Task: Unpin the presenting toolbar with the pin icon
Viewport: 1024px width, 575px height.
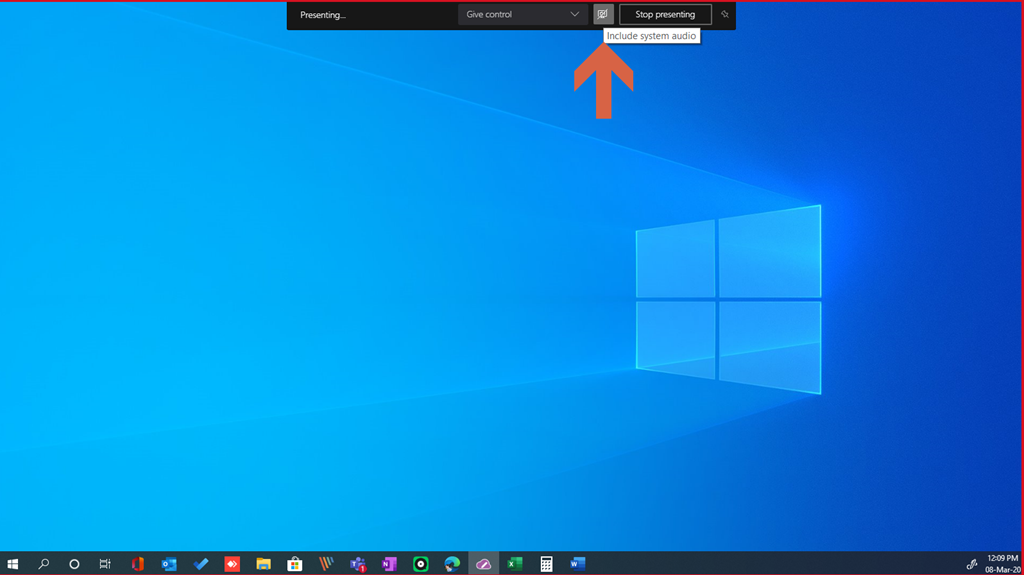Action: point(724,14)
